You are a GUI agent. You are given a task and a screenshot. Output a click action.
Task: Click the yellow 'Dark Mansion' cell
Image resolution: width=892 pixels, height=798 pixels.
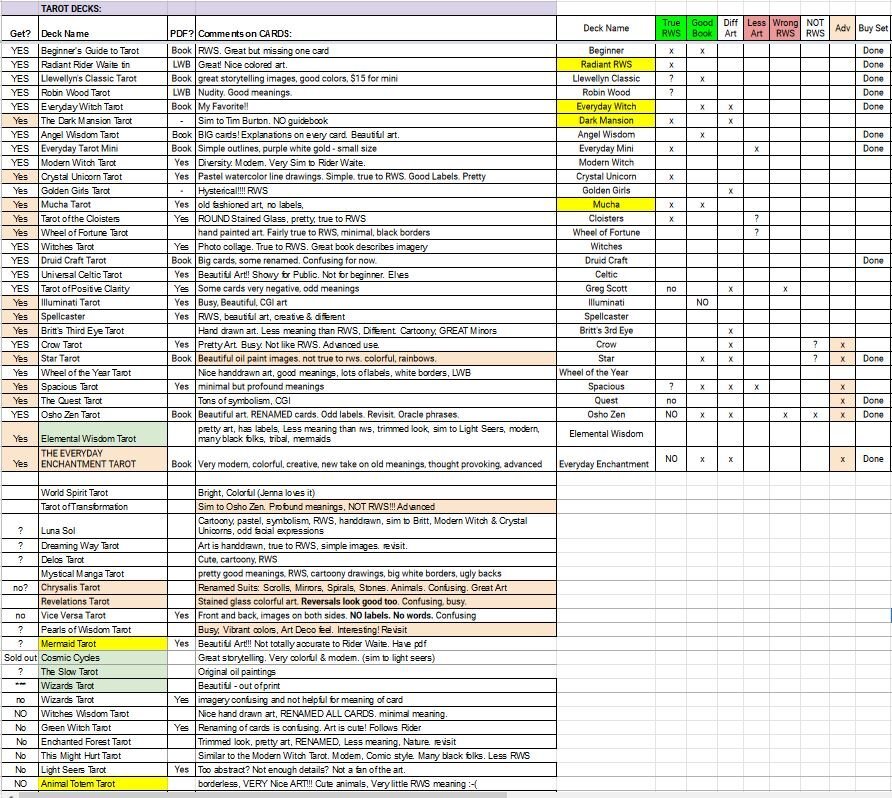coord(606,120)
